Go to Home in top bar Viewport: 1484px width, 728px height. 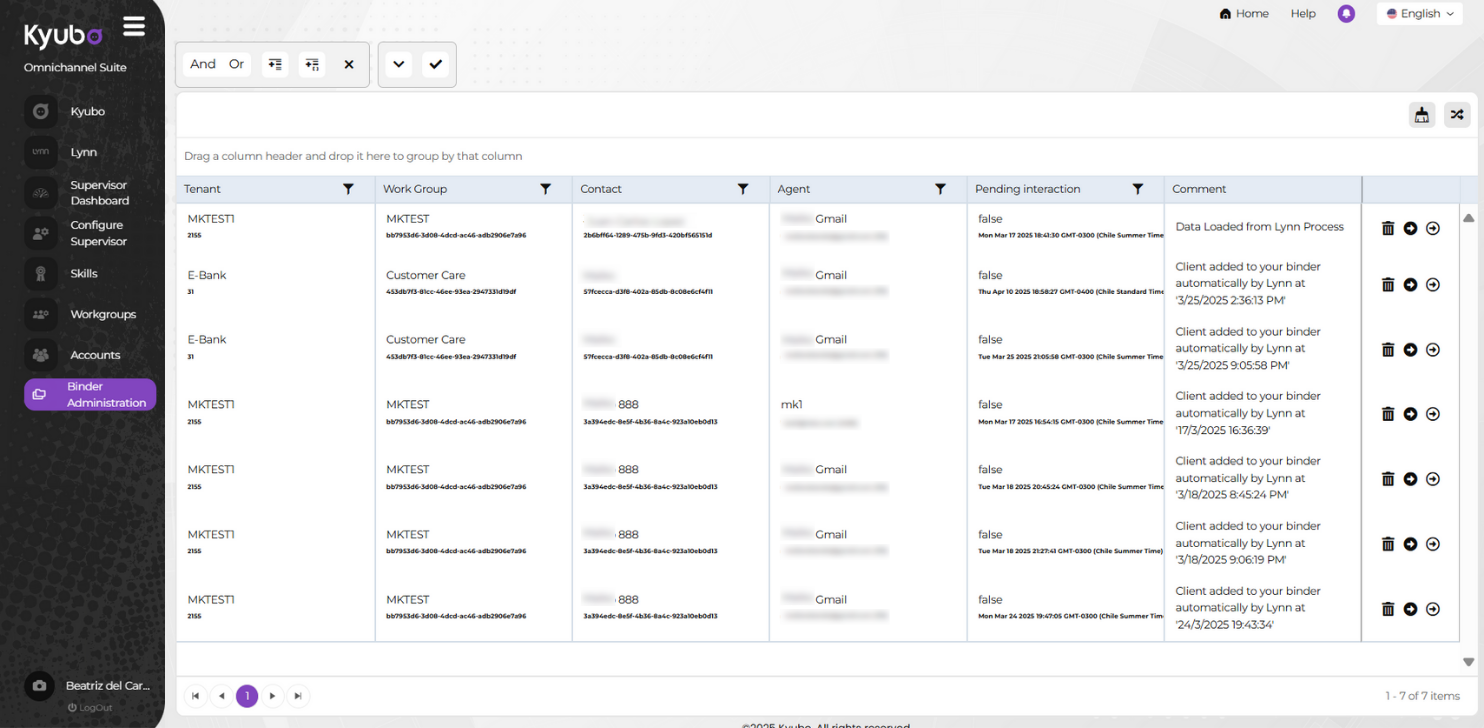(1244, 14)
